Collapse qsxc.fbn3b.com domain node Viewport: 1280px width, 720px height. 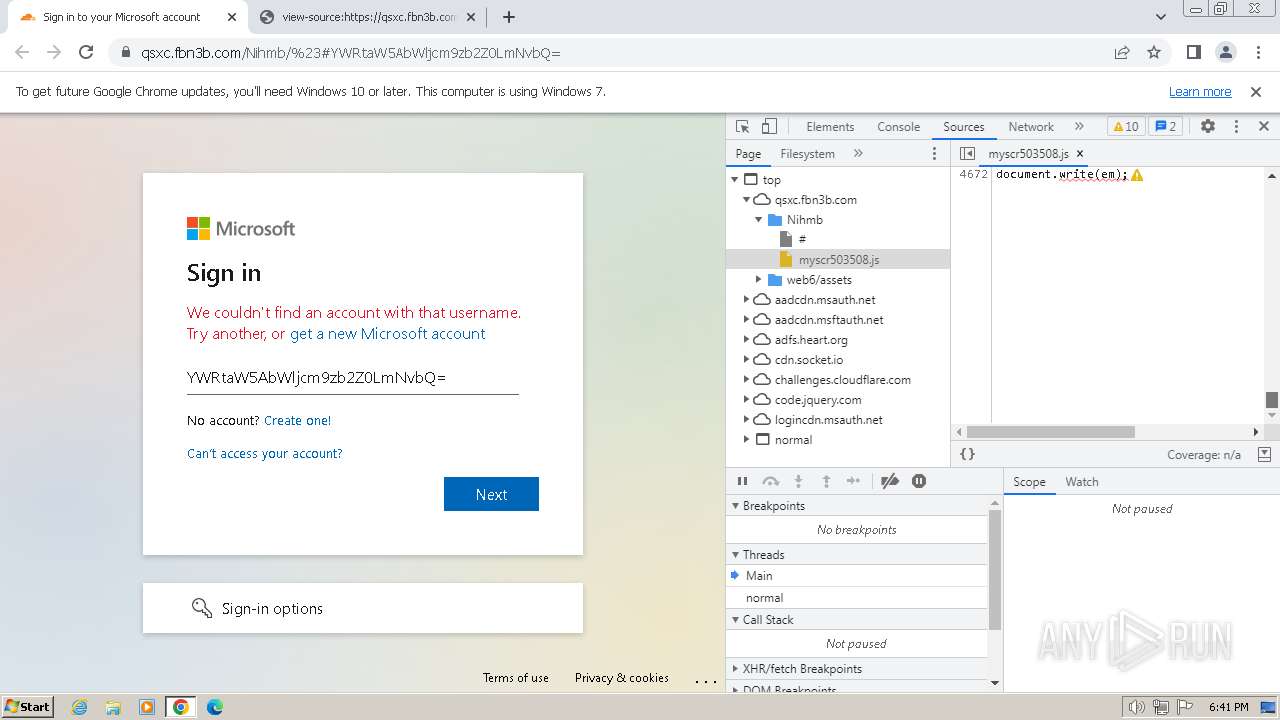coord(747,200)
